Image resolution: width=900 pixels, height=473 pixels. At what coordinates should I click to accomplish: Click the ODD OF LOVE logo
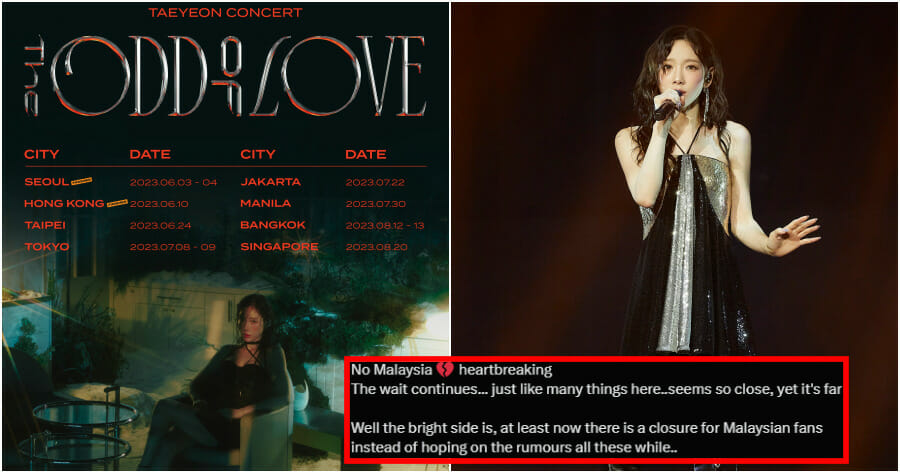tap(225, 76)
